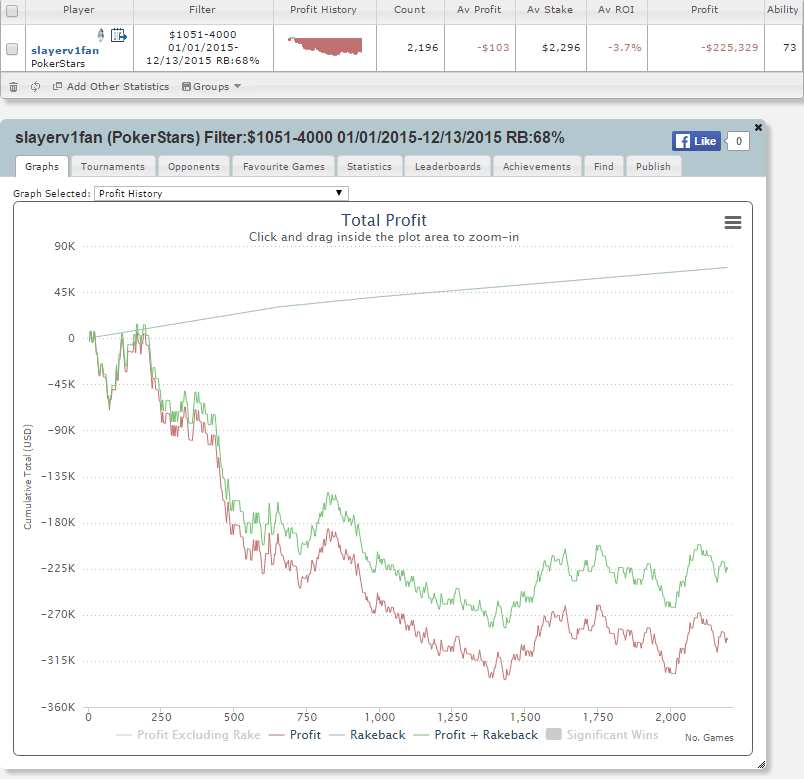804x779 pixels.
Task: Sort by the Count column header
Action: (410, 10)
